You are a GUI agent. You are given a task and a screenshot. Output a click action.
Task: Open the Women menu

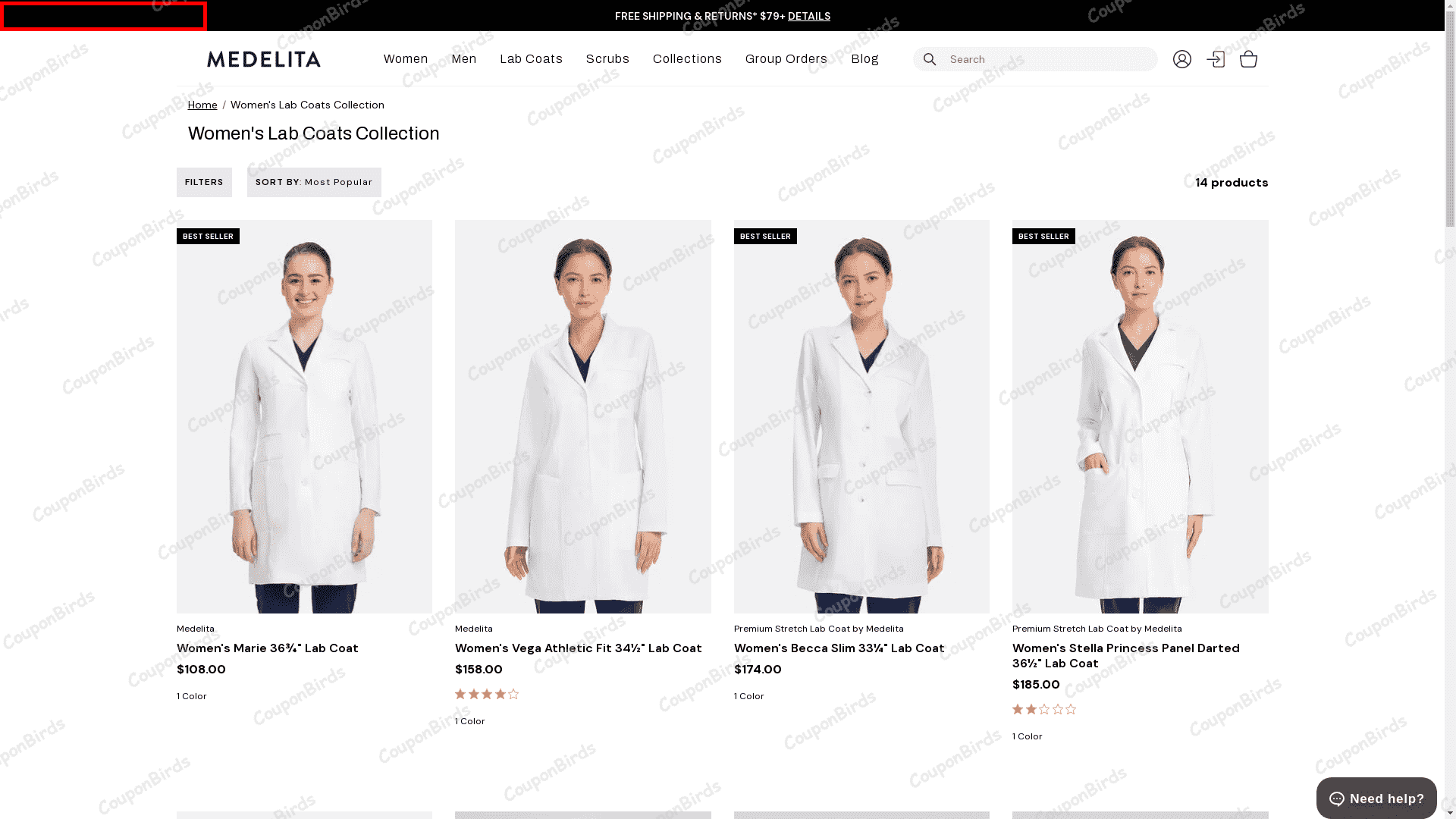pos(406,59)
